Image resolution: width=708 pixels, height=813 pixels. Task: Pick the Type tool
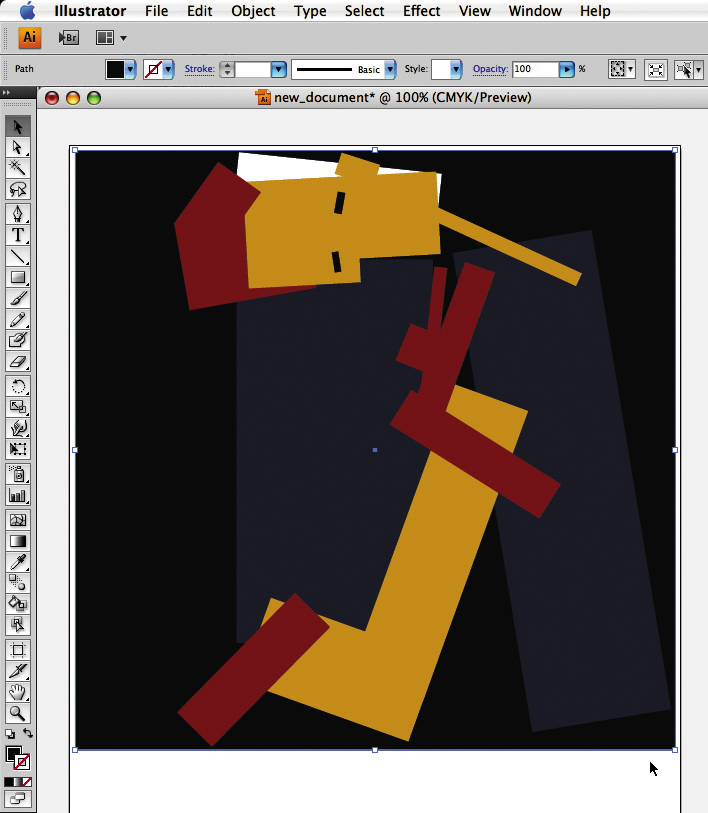(17, 236)
